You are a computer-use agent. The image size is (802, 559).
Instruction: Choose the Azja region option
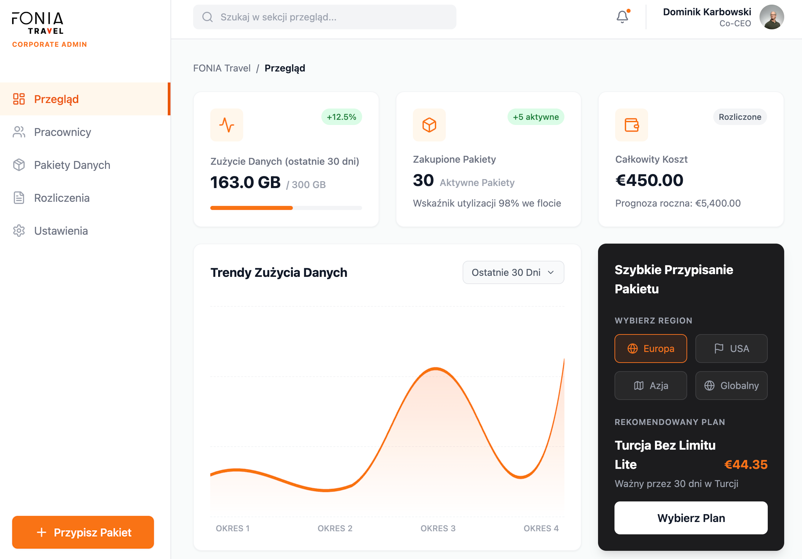(x=650, y=386)
